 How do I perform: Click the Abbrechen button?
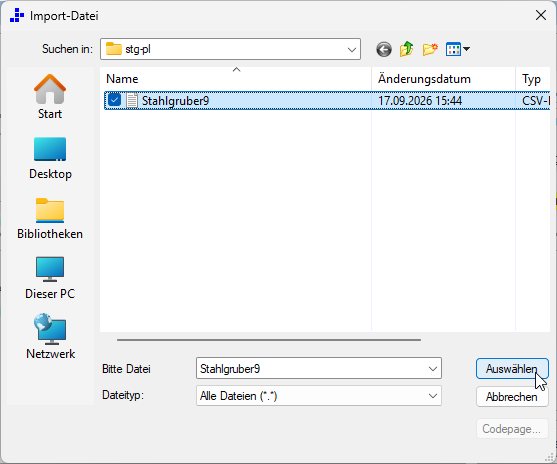[512, 396]
